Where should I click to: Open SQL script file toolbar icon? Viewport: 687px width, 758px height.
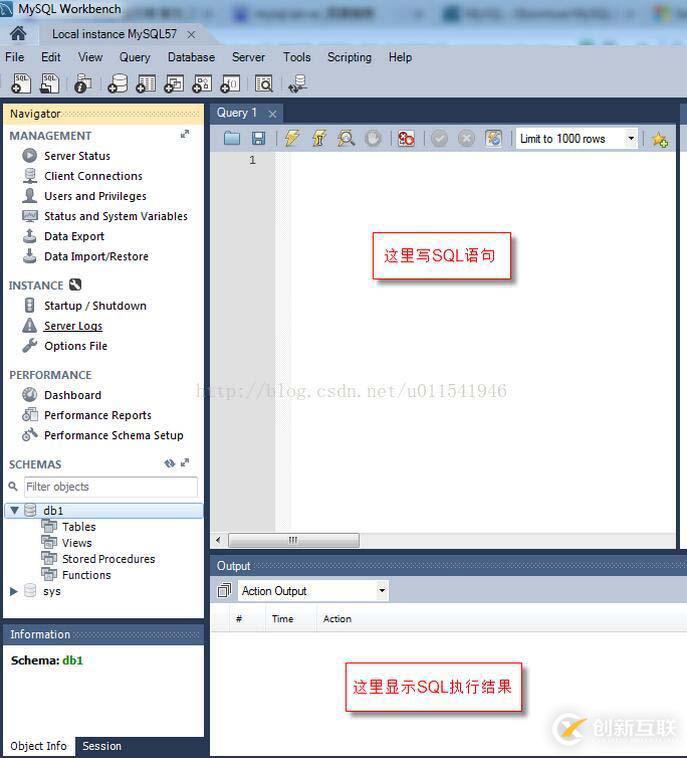coord(49,84)
